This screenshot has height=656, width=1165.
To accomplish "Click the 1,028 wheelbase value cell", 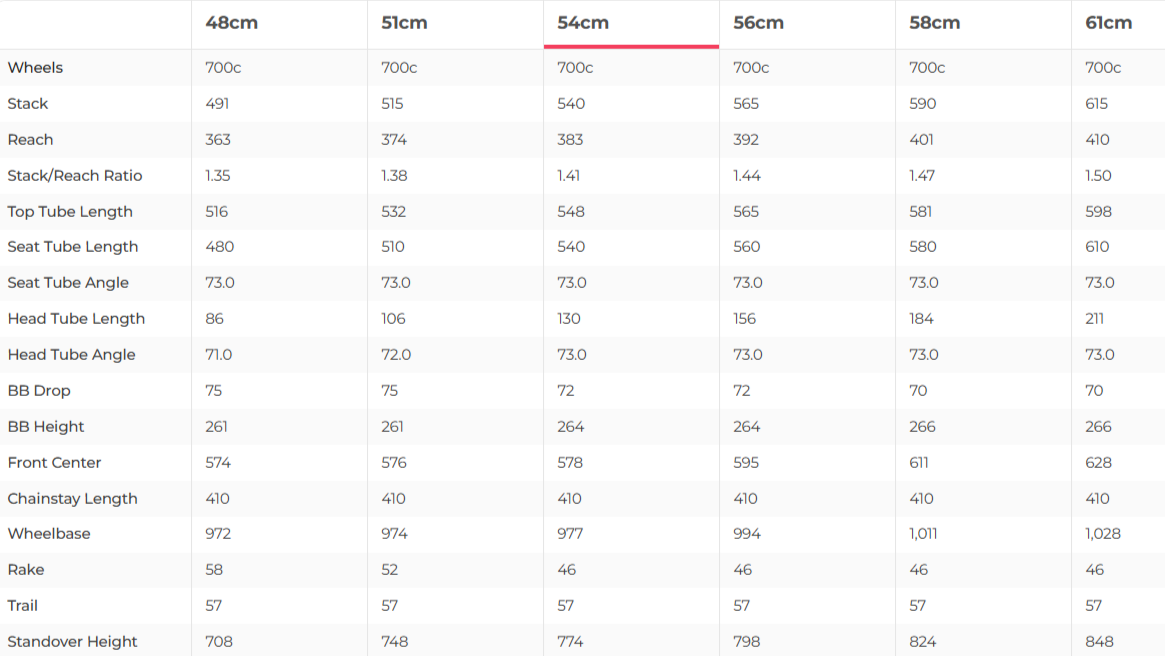I will [x=1103, y=534].
